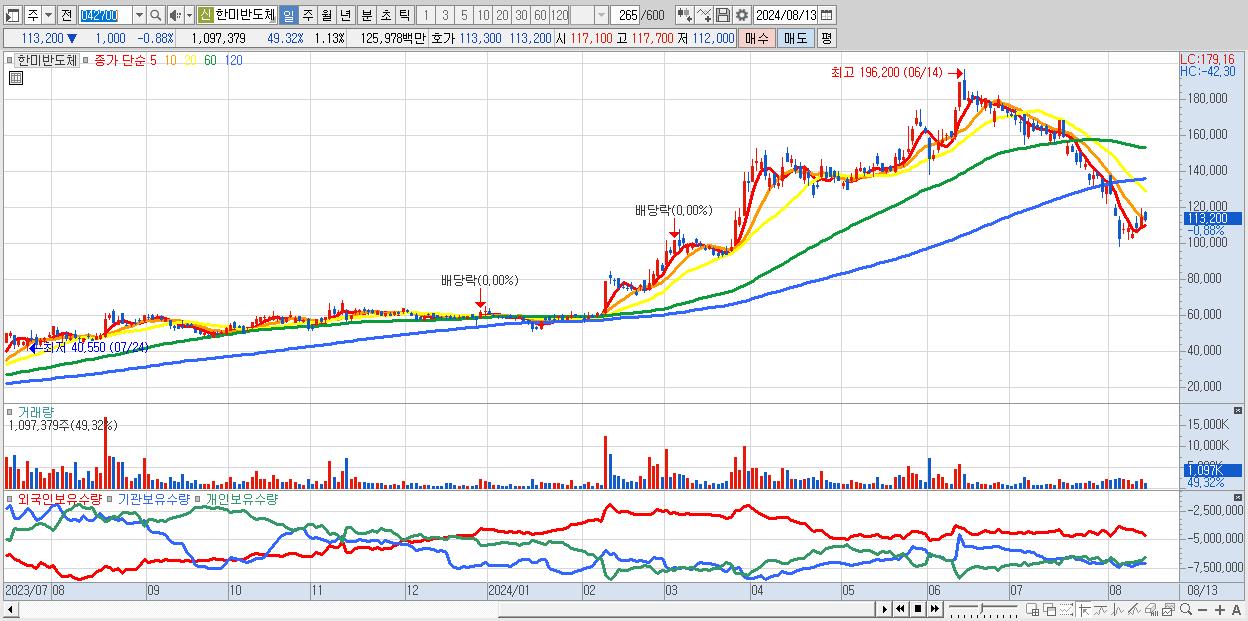Screen dimensions: 1248x621
Task: Click the 120 moving average period label
Action: coord(233,60)
